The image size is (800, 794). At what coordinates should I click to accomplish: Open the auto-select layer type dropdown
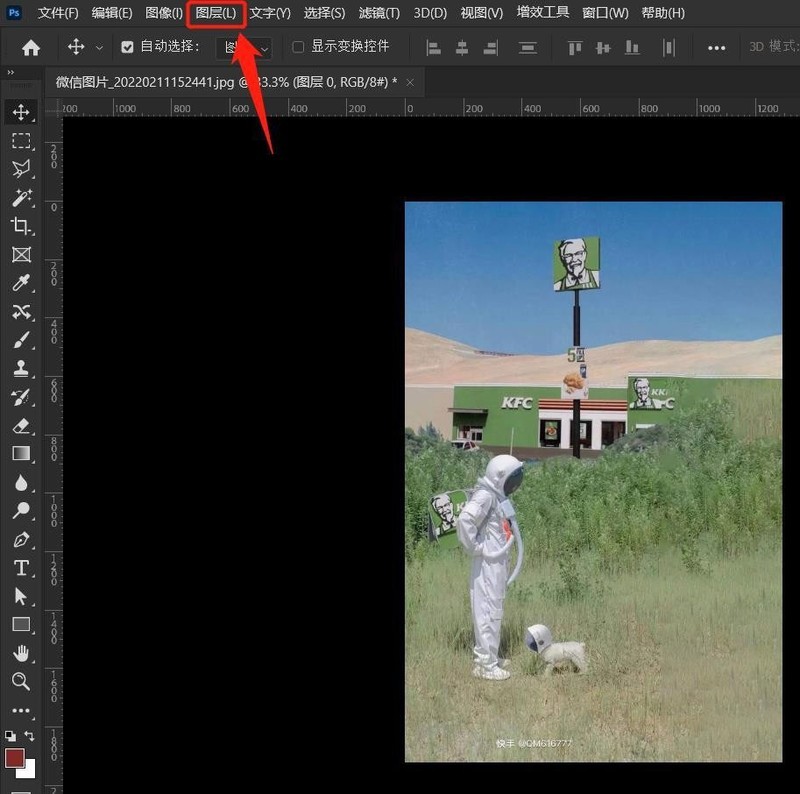[x=244, y=48]
